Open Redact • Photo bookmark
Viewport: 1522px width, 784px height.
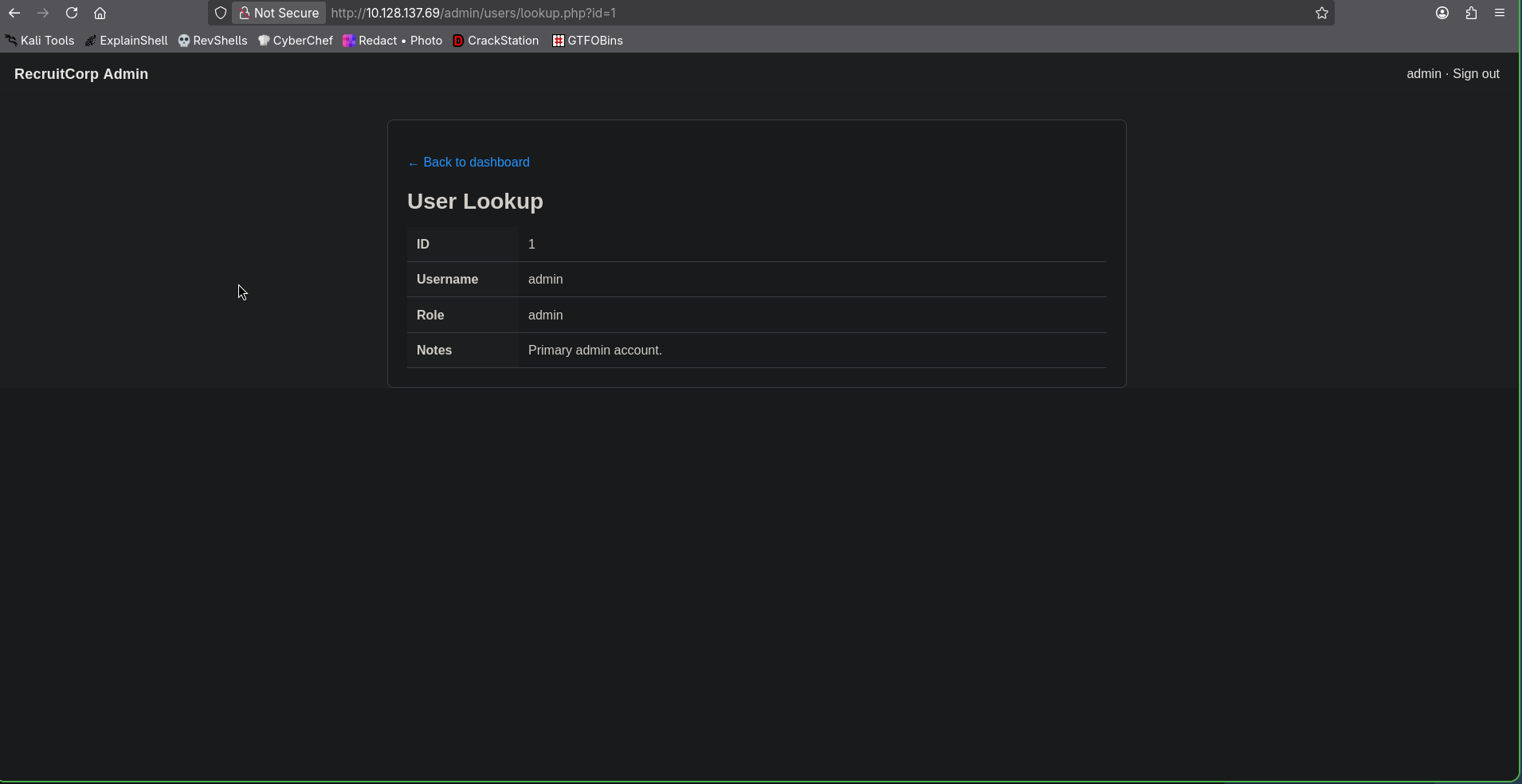[393, 41]
